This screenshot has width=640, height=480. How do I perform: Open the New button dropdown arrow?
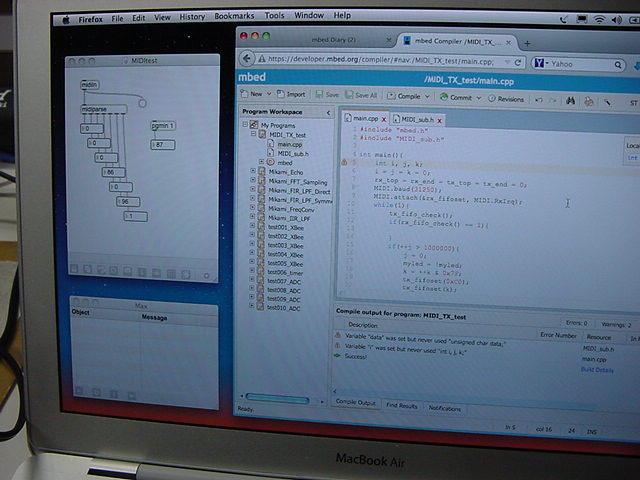[269, 94]
